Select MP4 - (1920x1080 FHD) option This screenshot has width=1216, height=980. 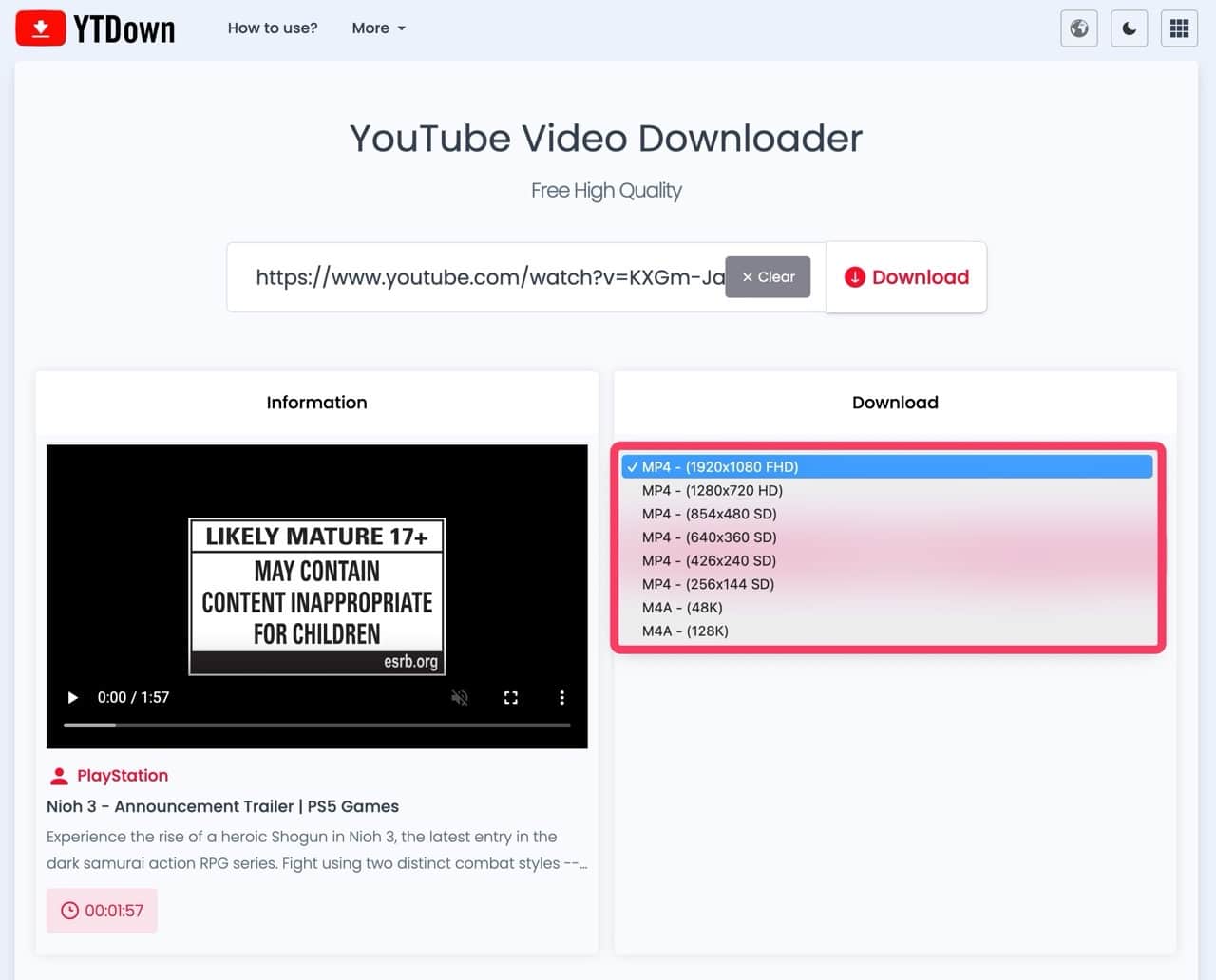886,466
